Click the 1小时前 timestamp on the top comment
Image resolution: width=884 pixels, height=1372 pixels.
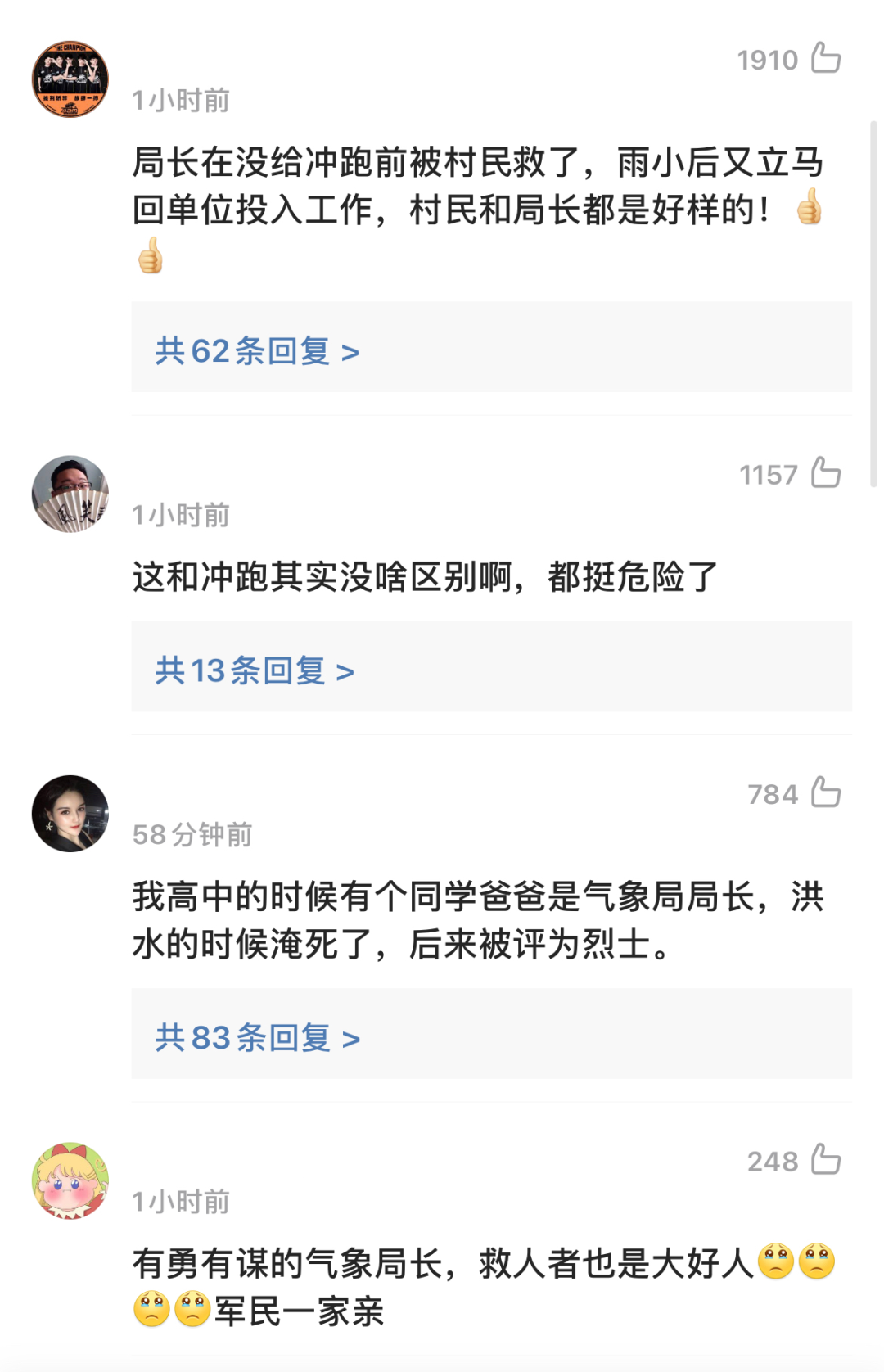coord(181,101)
